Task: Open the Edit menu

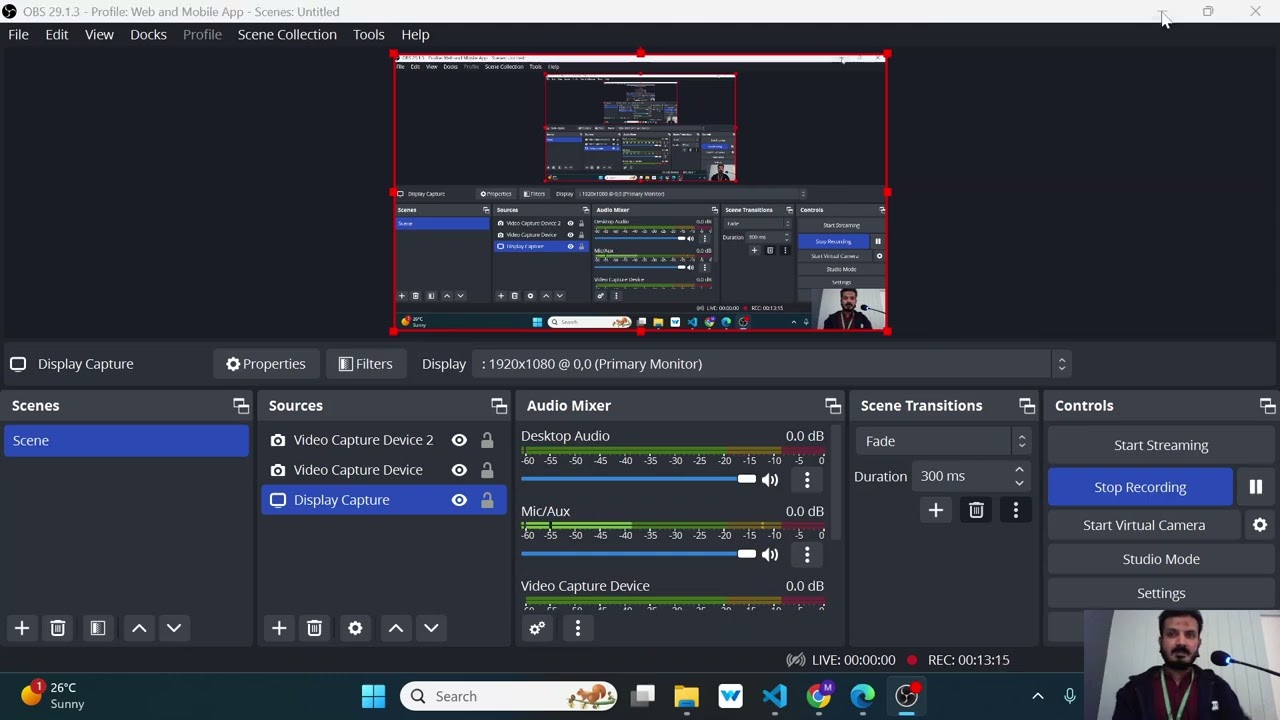Action: (56, 34)
